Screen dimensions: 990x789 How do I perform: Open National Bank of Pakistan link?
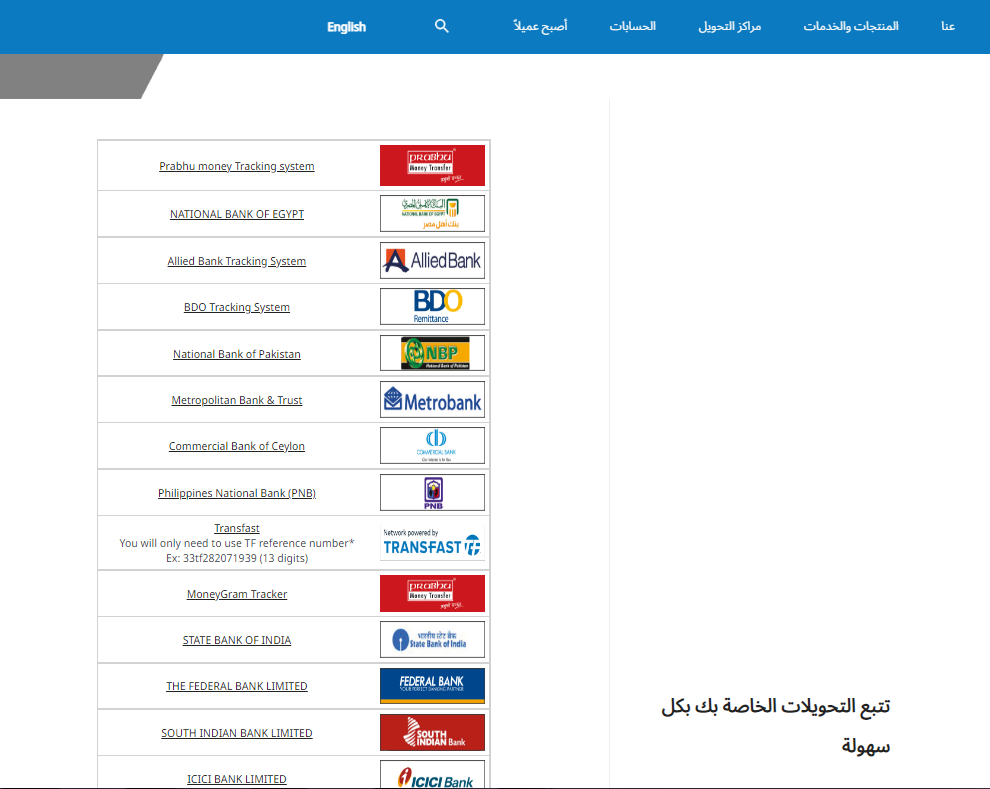[x=237, y=354]
